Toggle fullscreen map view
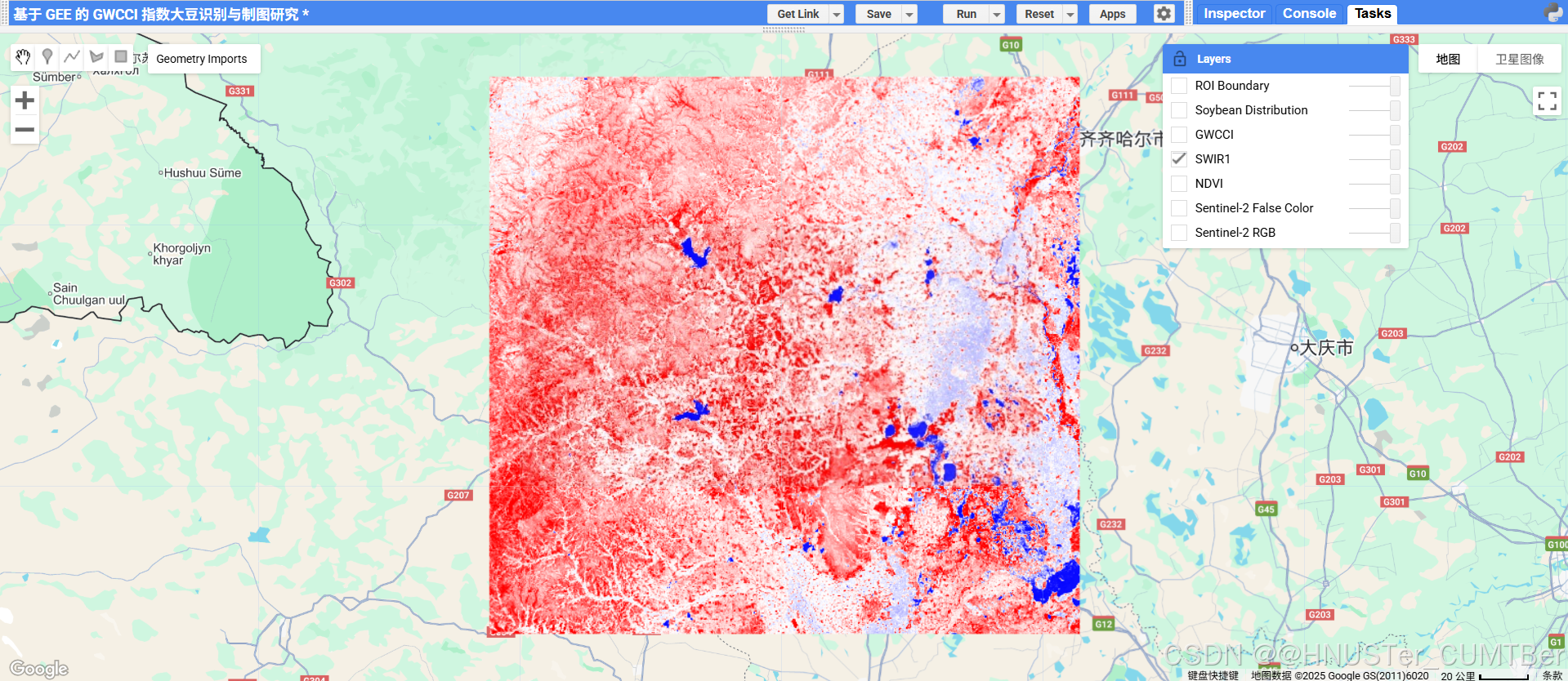Viewport: 1568px width, 681px height. 1547,101
